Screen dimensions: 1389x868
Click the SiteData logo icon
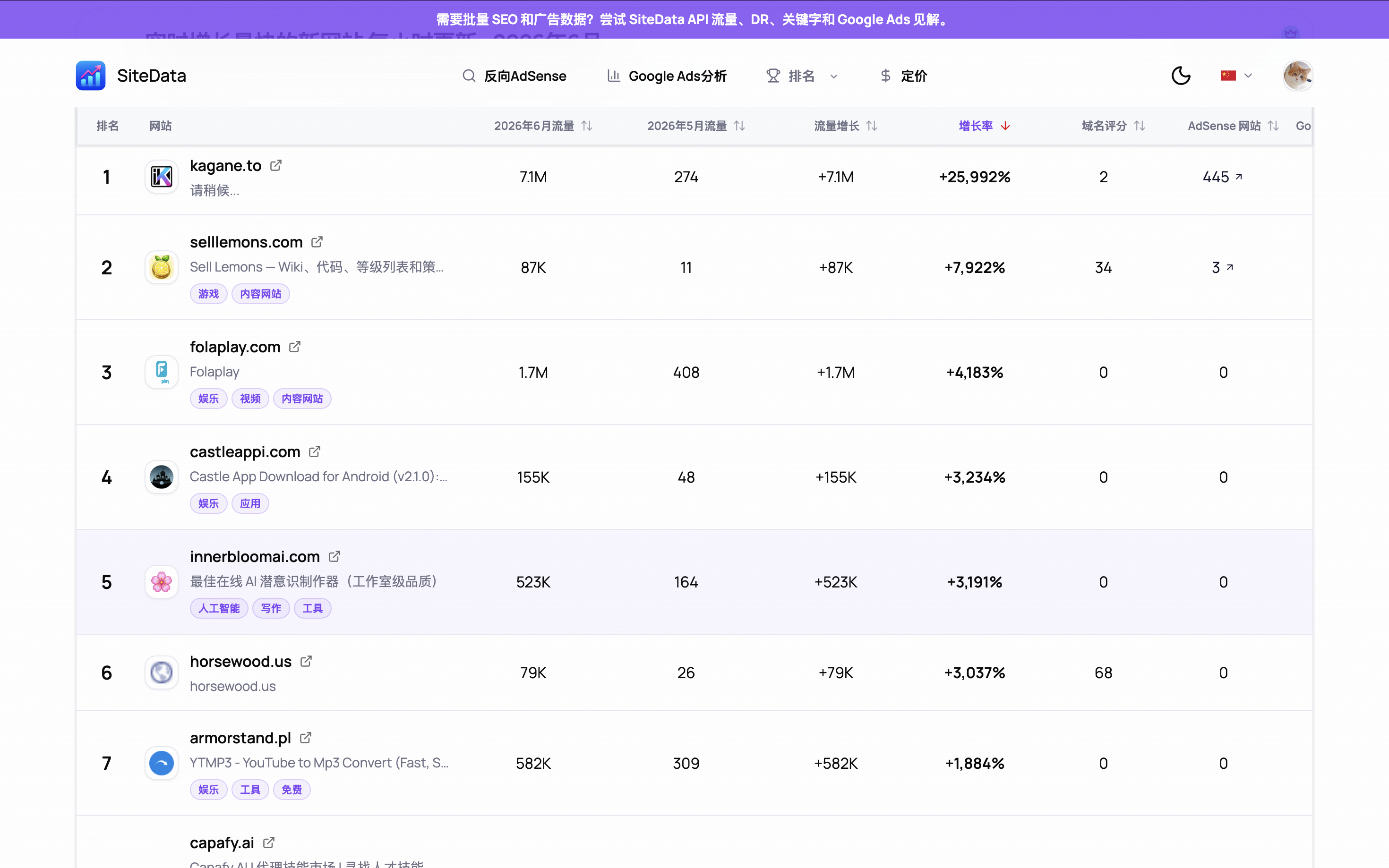click(x=91, y=75)
